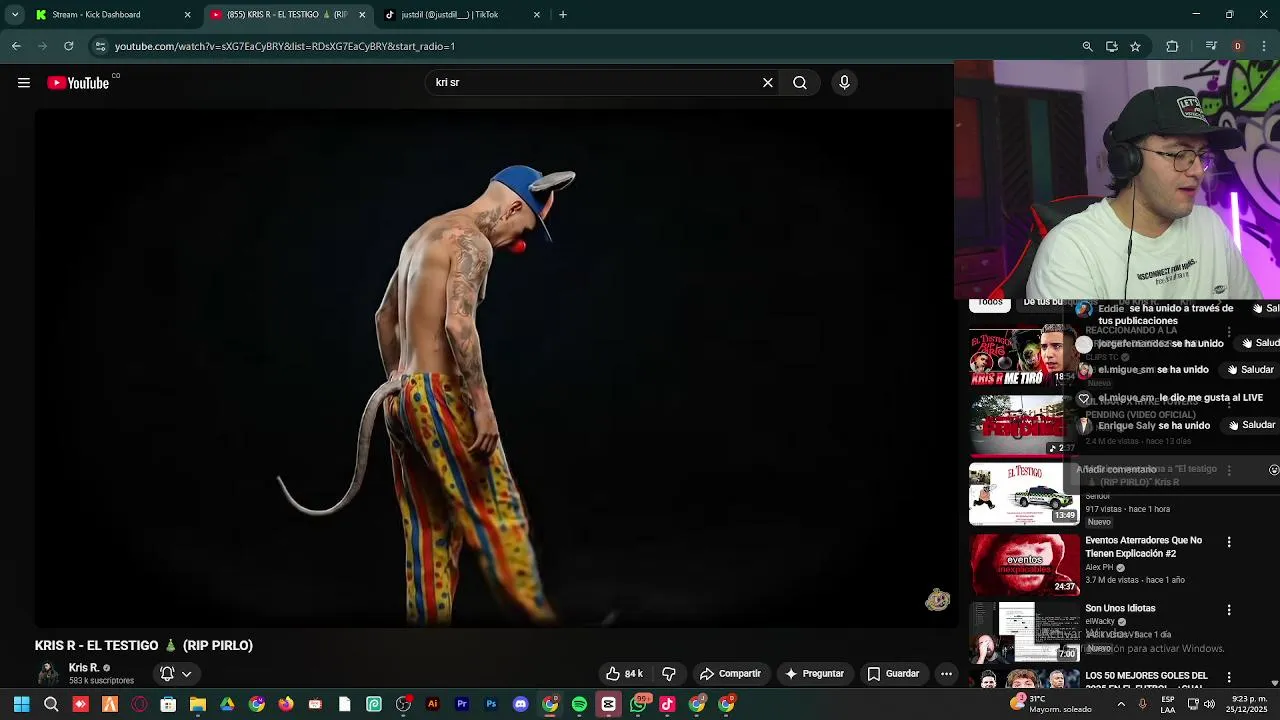Open CapCut from taskbar

pos(608,705)
